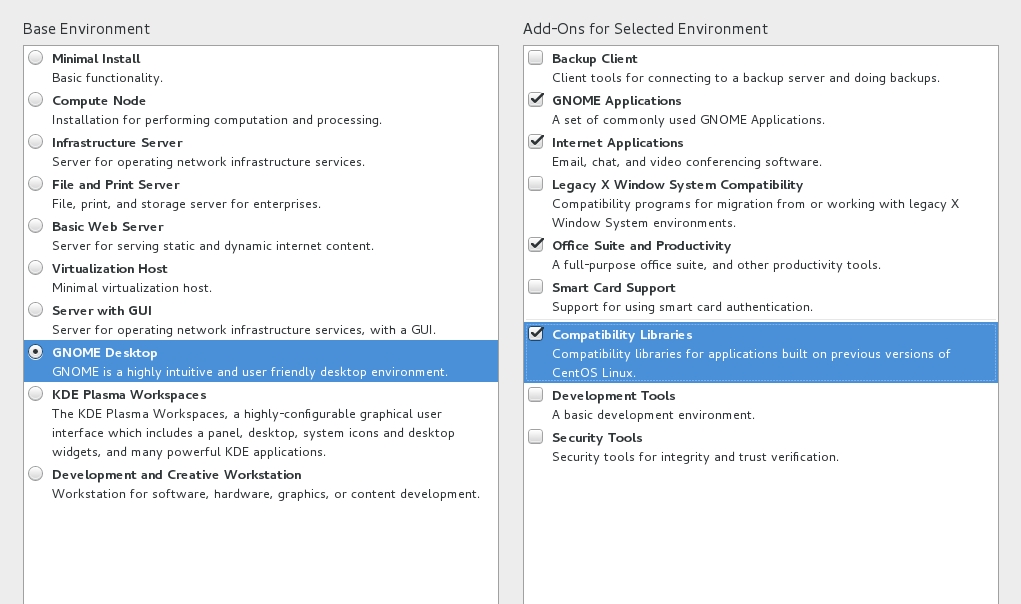Uncheck the Compatibility Libraries checkbox
Viewport: 1021px width, 604px height.
536,334
